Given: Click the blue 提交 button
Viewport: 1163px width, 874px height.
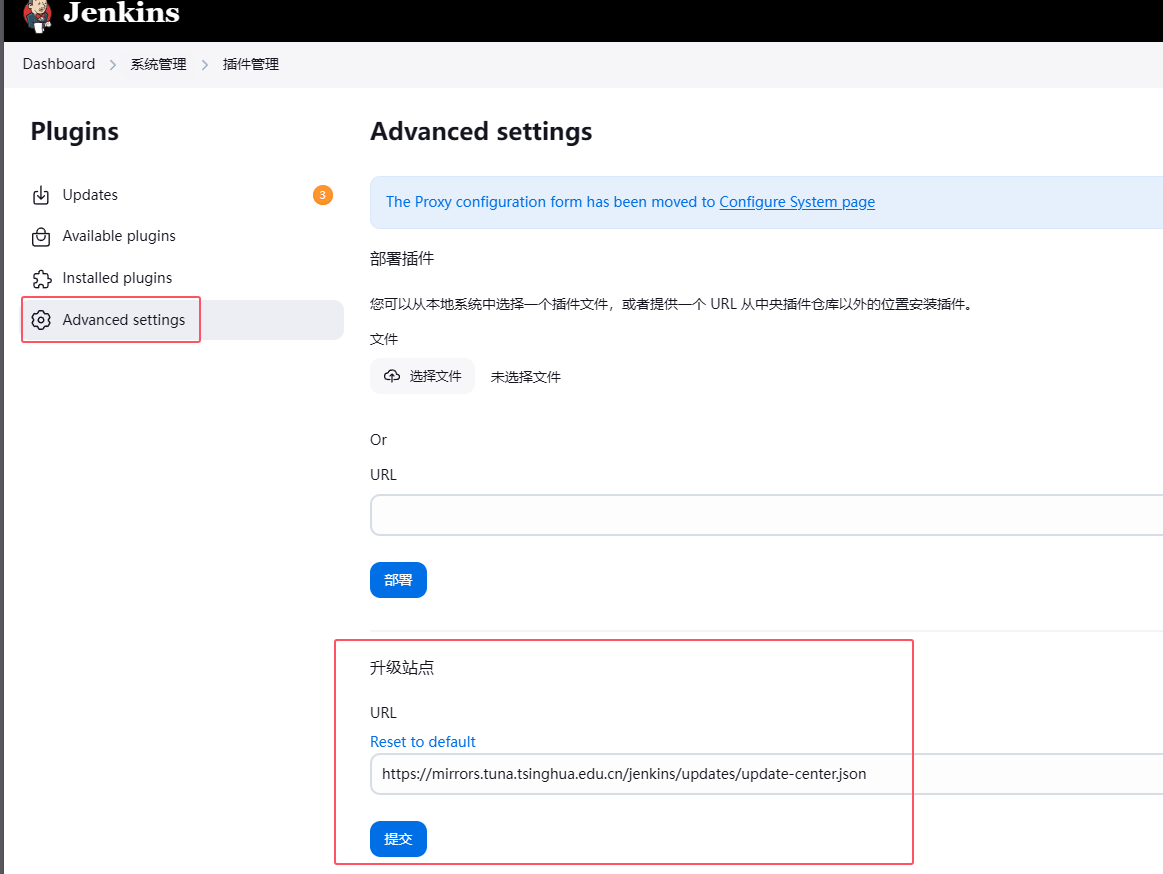Looking at the screenshot, I should (398, 838).
